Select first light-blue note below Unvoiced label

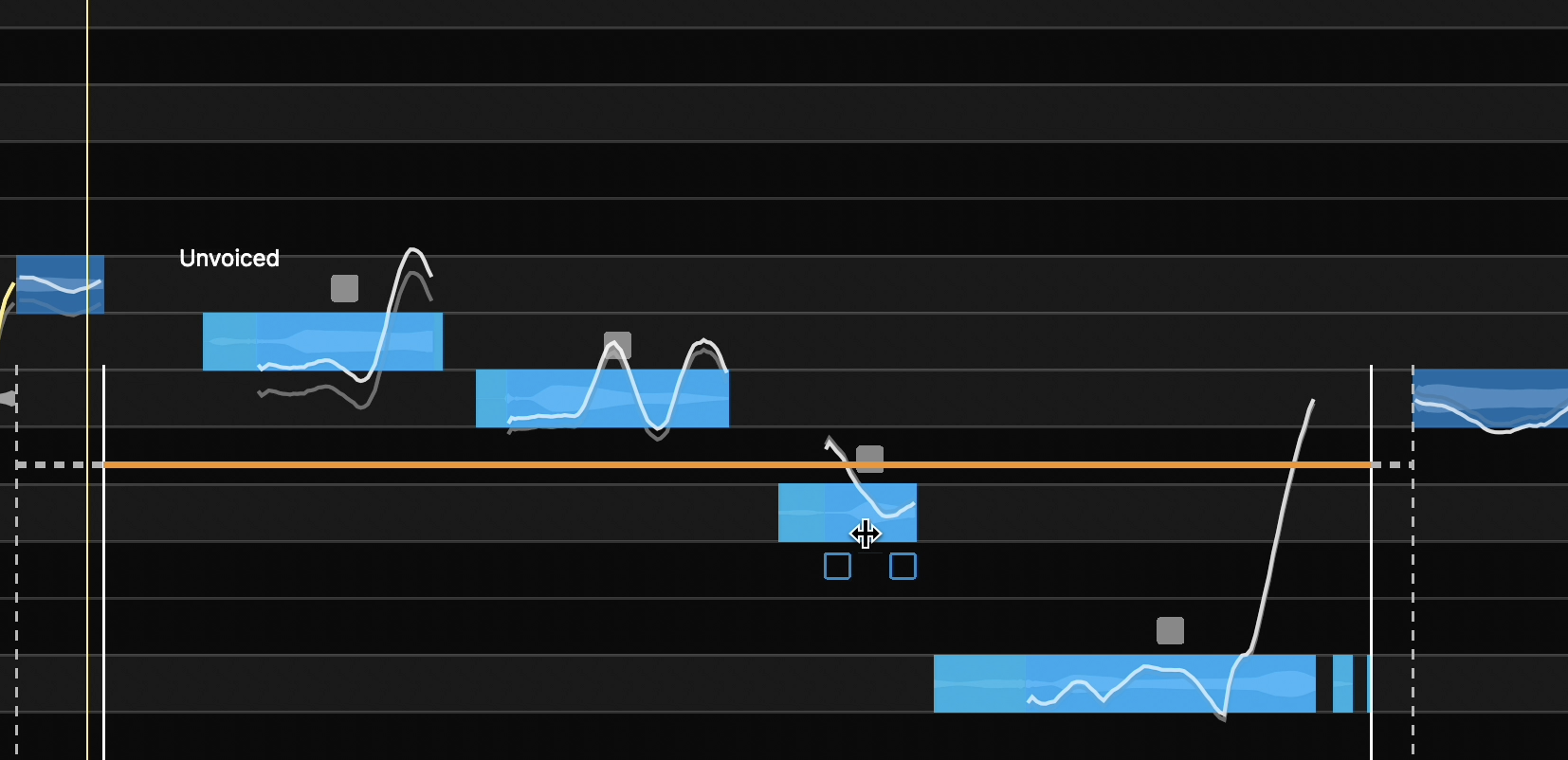coord(303,341)
